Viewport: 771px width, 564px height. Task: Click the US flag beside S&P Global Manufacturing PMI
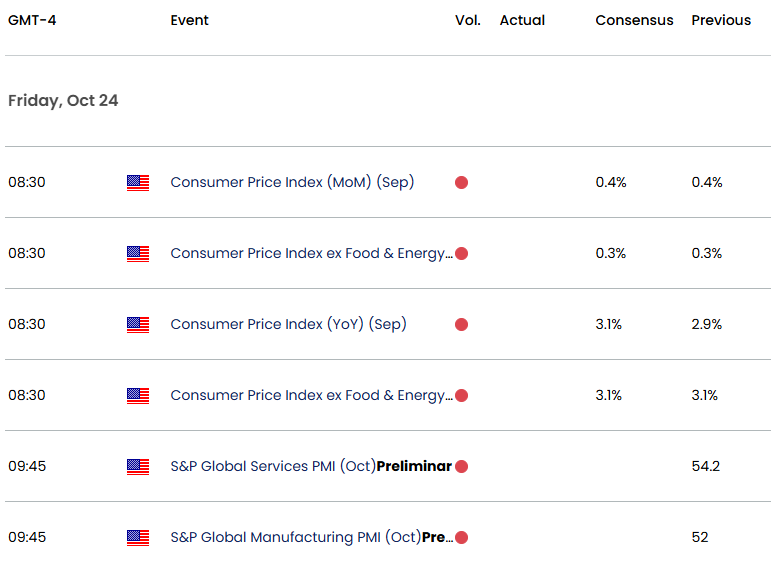(138, 538)
